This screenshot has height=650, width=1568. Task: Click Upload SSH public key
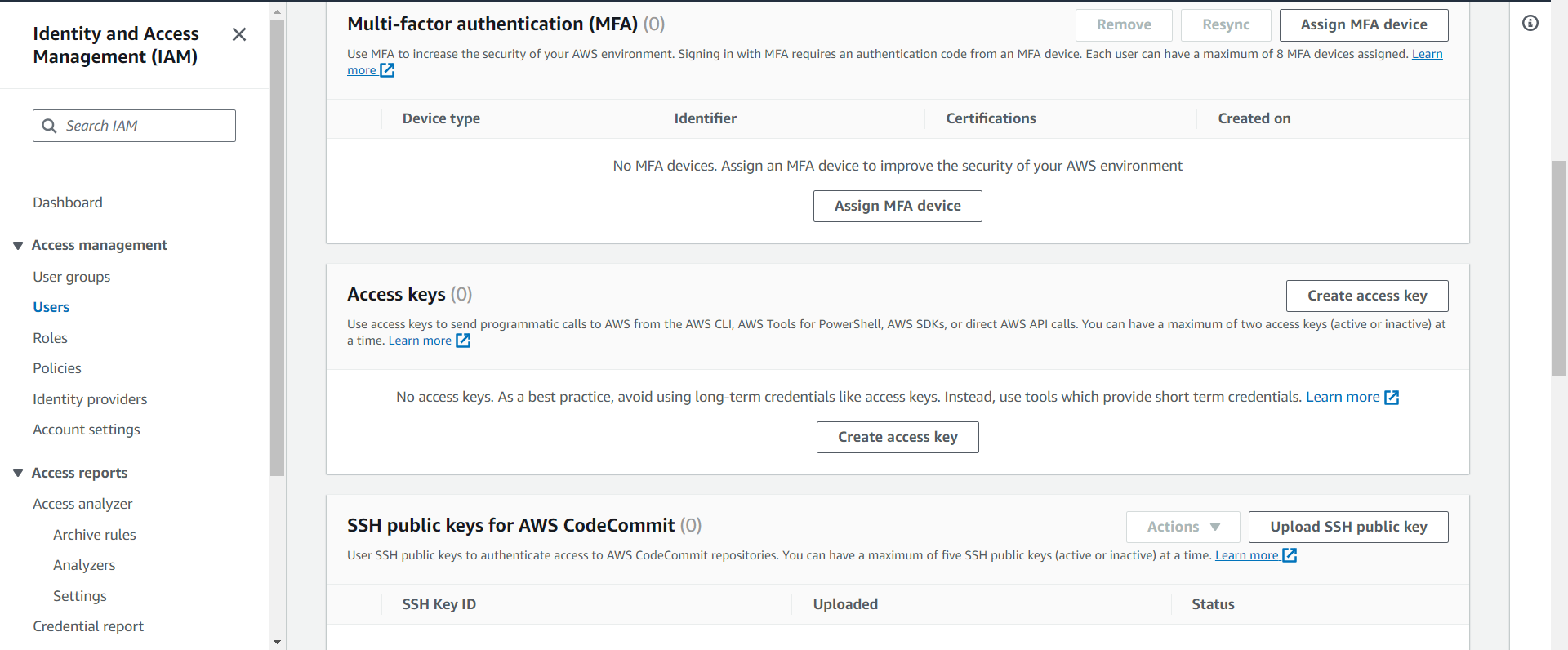coord(1348,527)
